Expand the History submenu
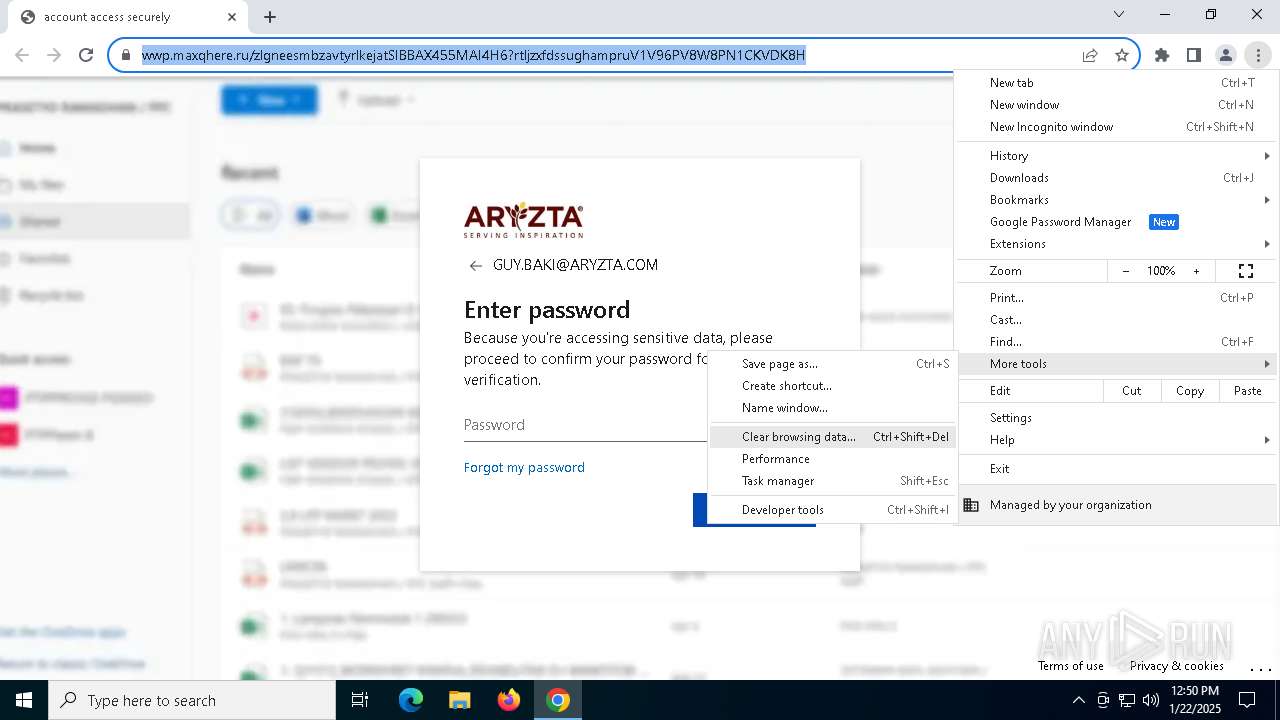Viewport: 1280px width, 720px height. pos(1116,156)
